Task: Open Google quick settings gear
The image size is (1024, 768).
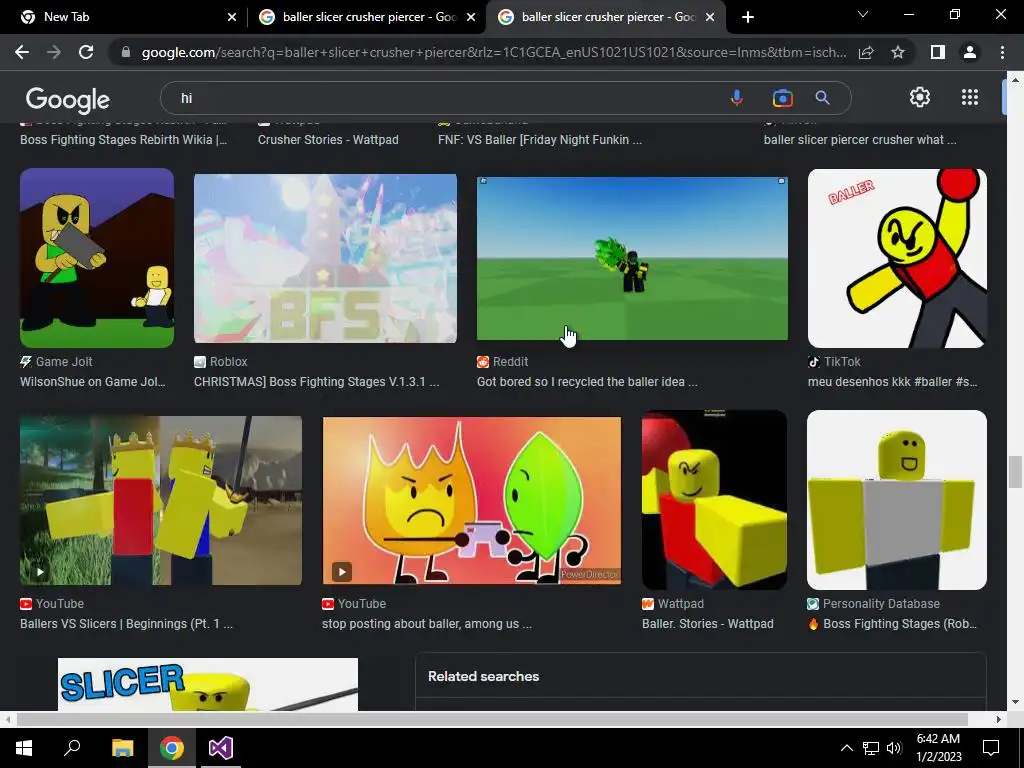Action: 920,97
